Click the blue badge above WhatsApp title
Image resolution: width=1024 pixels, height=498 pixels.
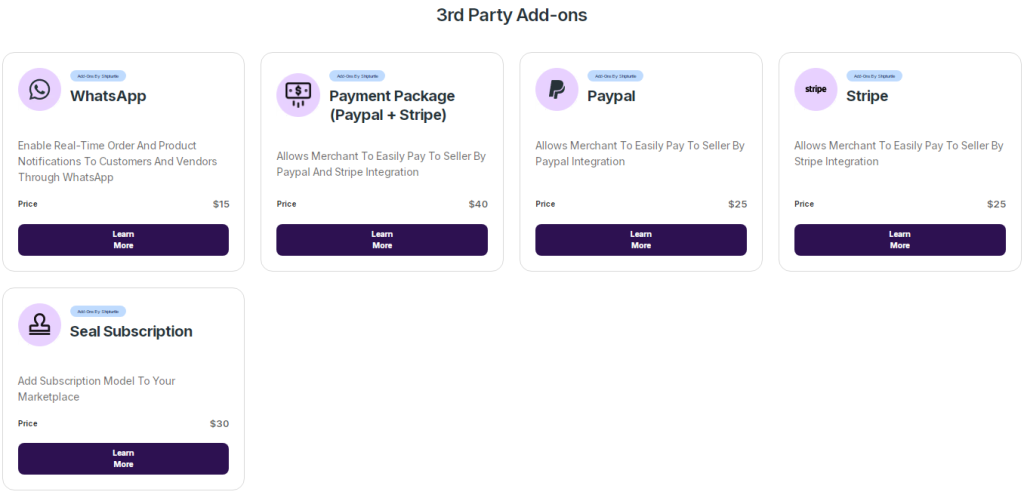pyautogui.click(x=98, y=76)
